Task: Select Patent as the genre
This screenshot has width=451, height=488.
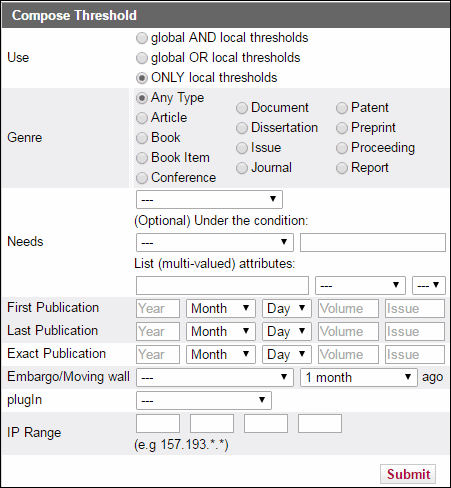Action: click(x=342, y=108)
